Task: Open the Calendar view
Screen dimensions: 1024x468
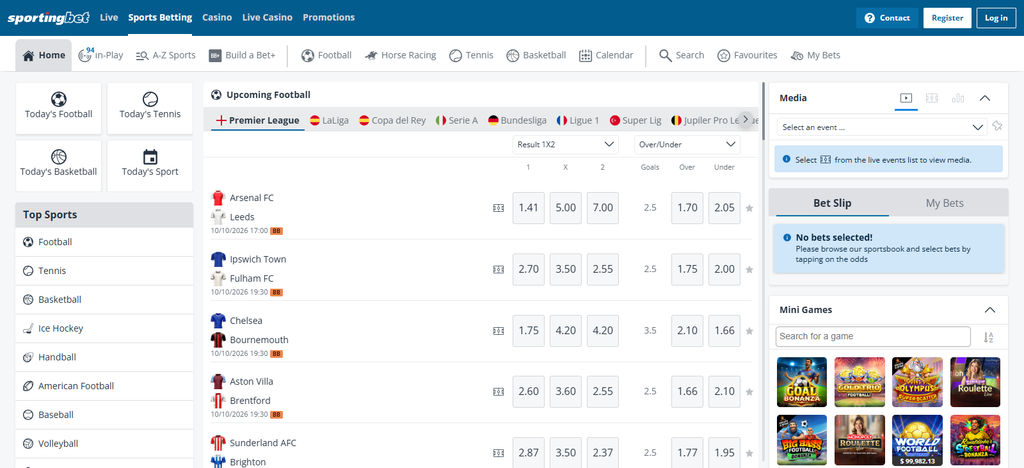Action: click(x=606, y=55)
